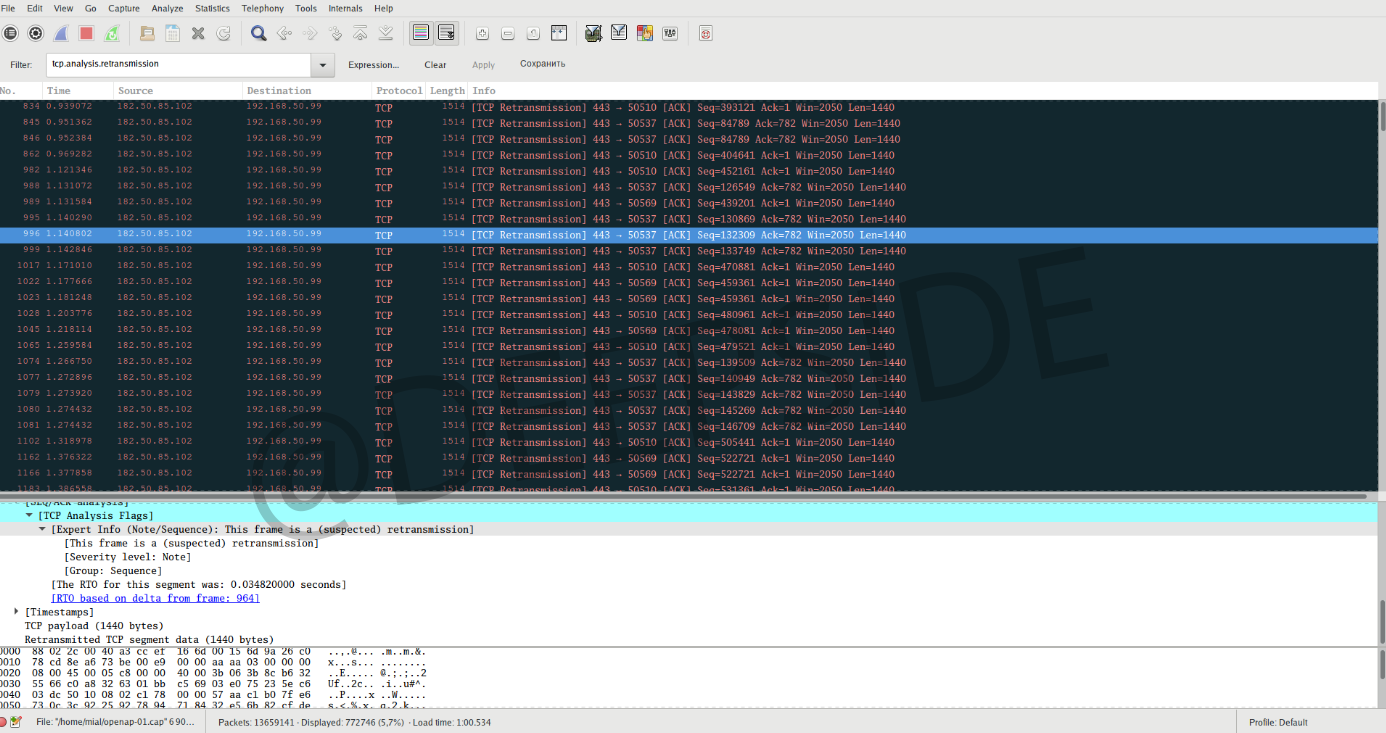Open the filter history dropdown arrow
The image size is (1386, 733).
[x=322, y=65]
